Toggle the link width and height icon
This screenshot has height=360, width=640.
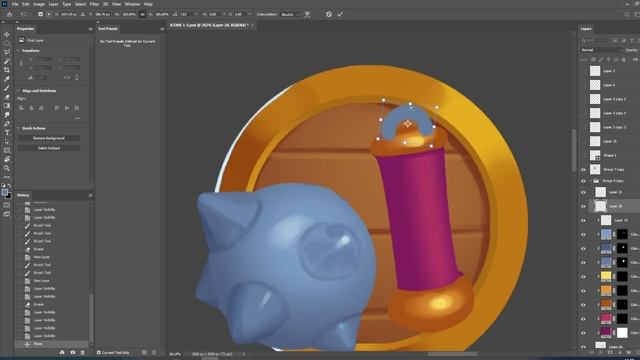(x=142, y=14)
